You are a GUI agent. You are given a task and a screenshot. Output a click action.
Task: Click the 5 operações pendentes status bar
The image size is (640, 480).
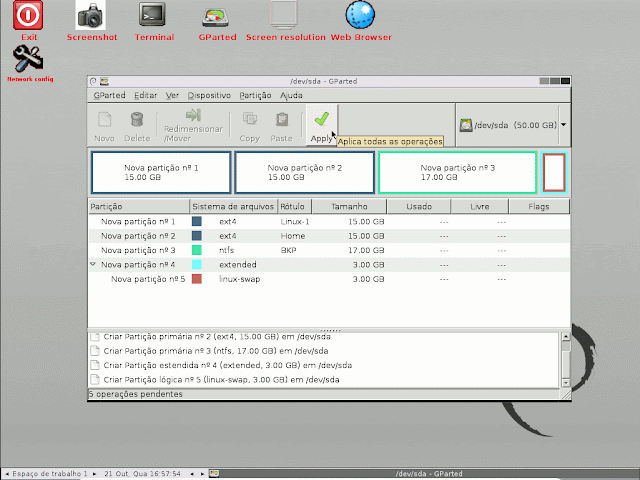click(324, 394)
